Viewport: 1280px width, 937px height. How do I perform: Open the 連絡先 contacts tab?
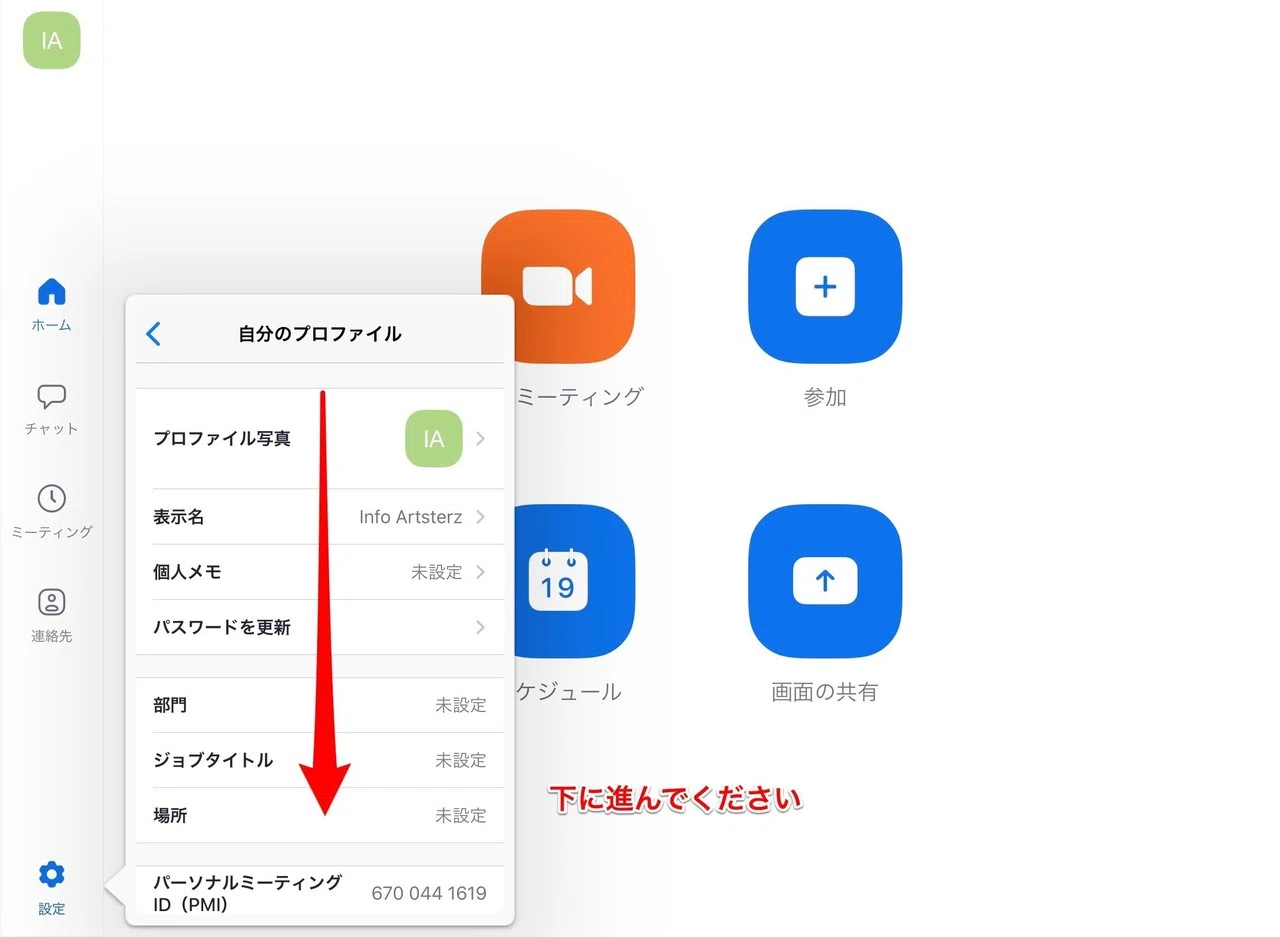52,615
